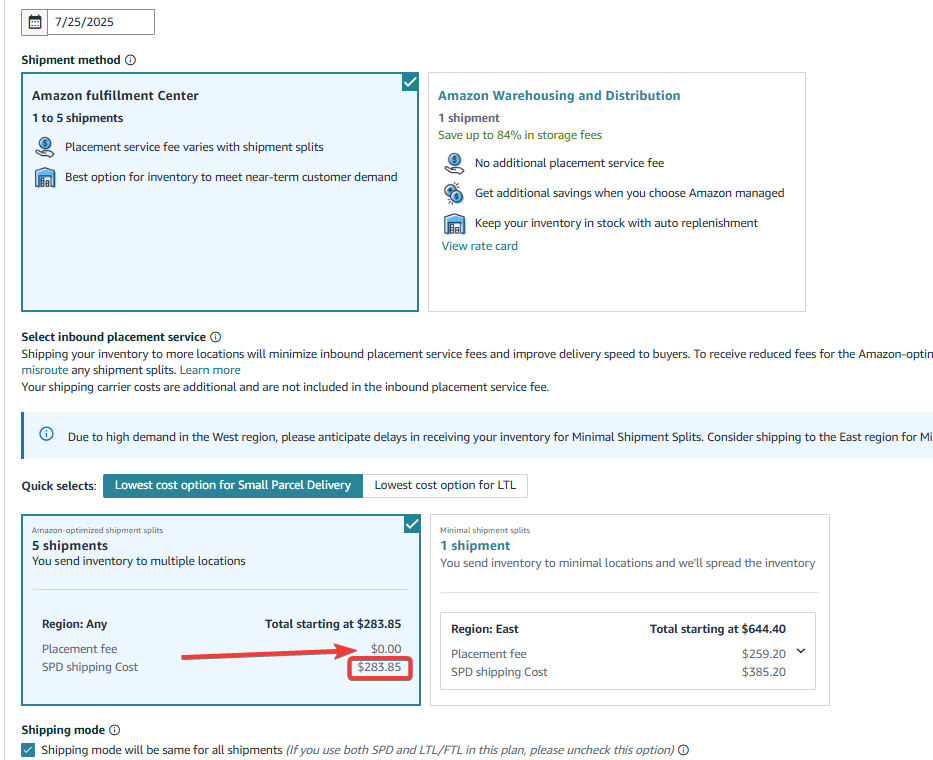Screen dimensions: 933x760
Task: Click the 'Region: Any' label
Action: coord(74,624)
